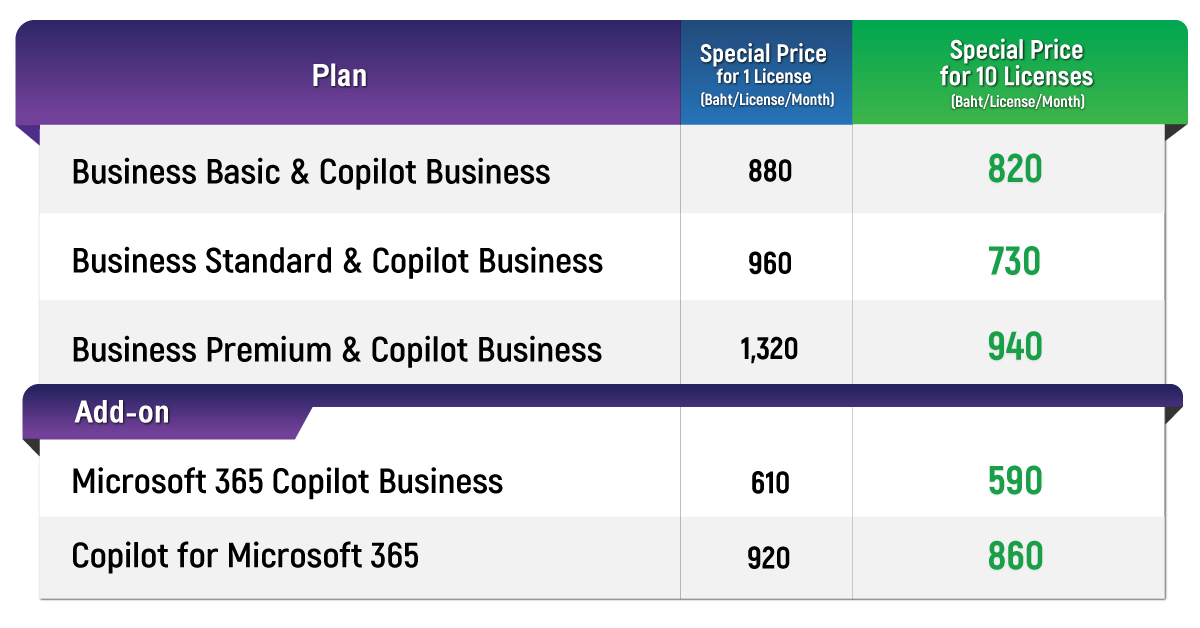Click the Copilot for Microsoft 365 add-on
The image size is (1200, 628).
click(245, 555)
